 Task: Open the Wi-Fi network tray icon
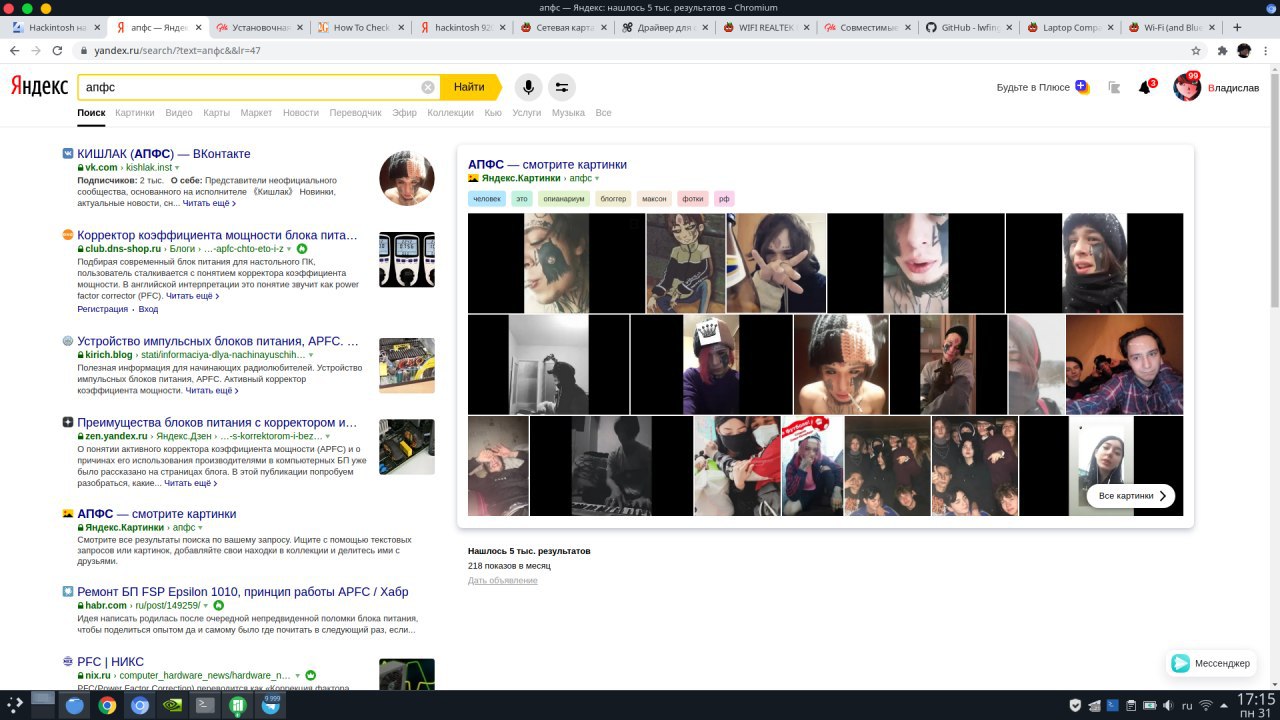[1207, 705]
